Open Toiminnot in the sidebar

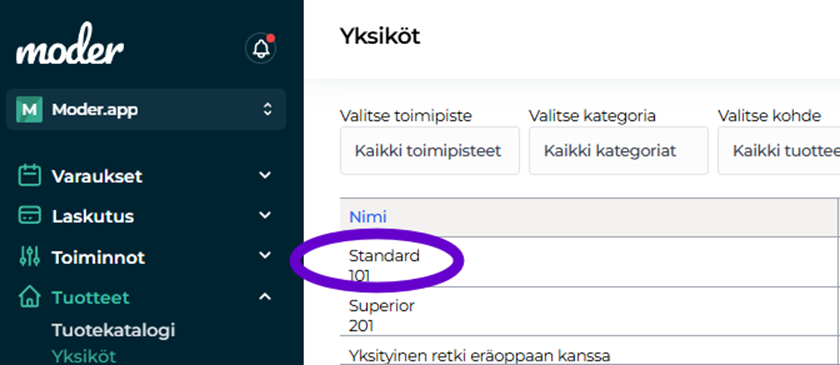click(98, 258)
